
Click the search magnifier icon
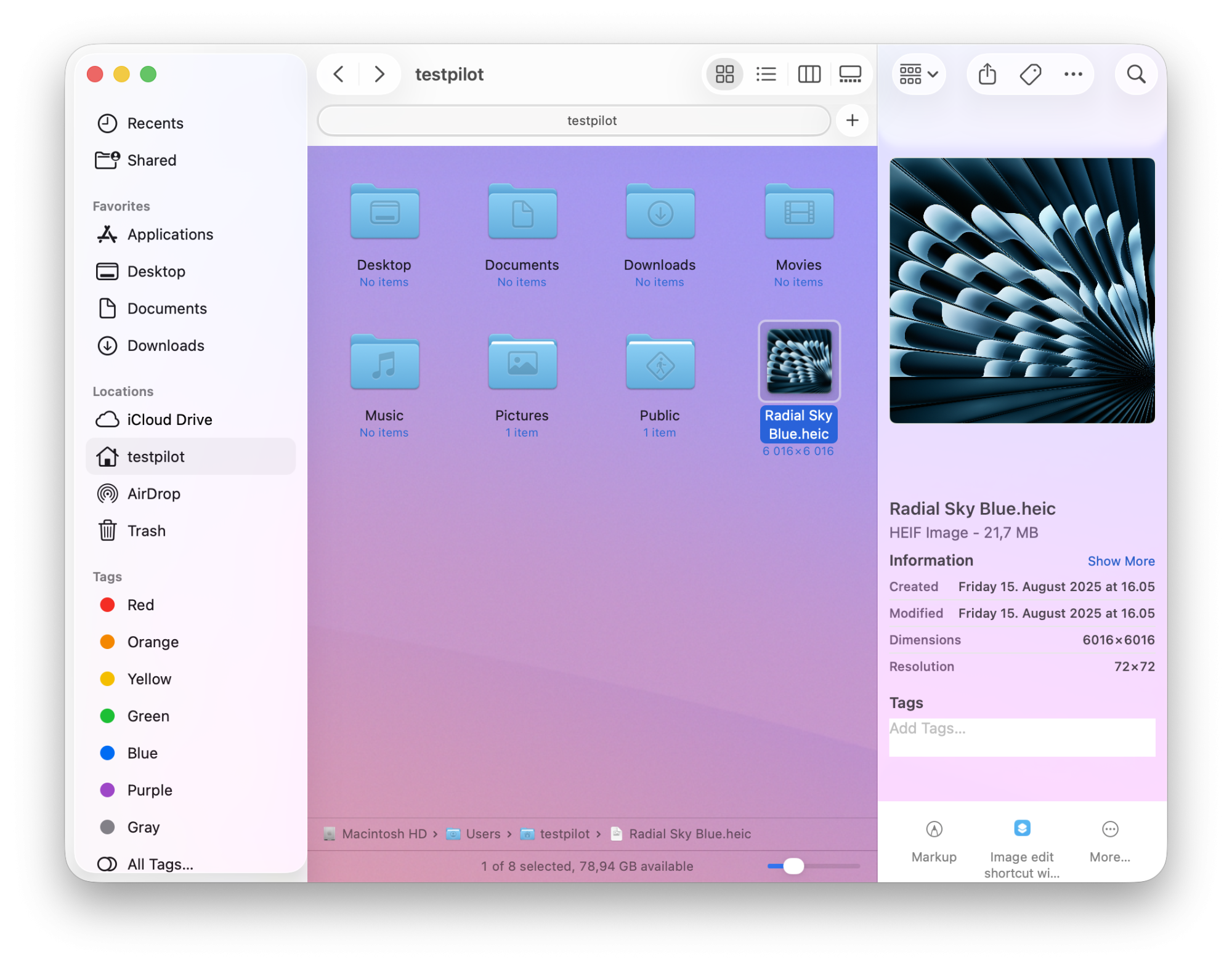click(x=1136, y=75)
